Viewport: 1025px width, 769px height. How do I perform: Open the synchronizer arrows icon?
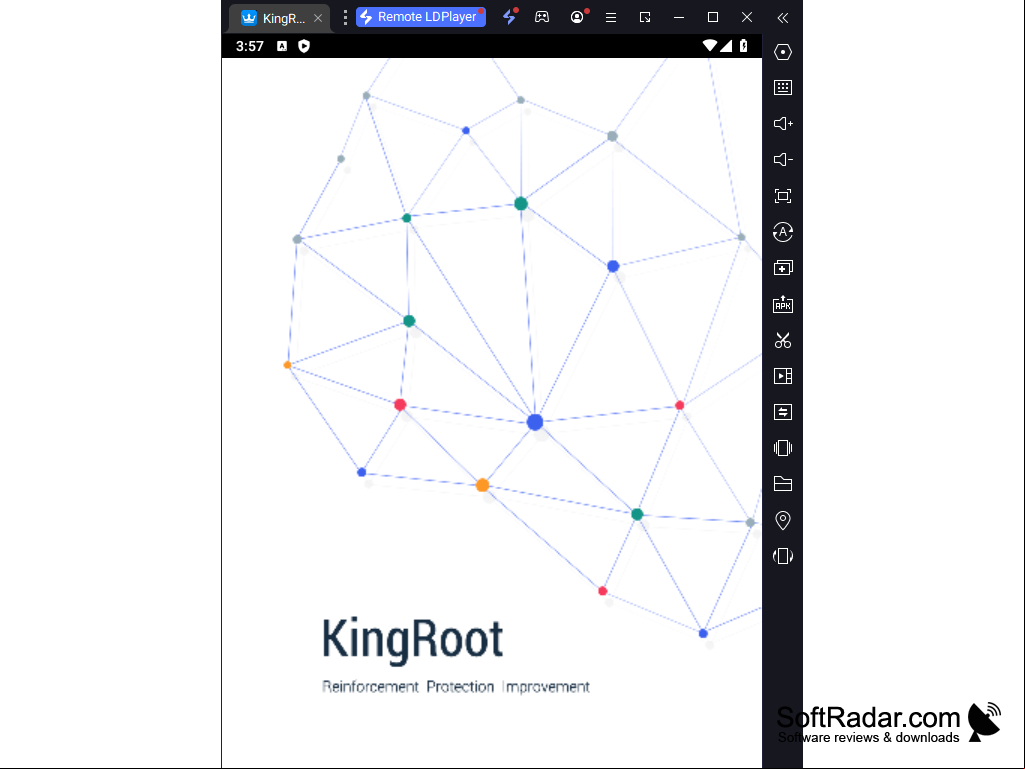tap(782, 412)
